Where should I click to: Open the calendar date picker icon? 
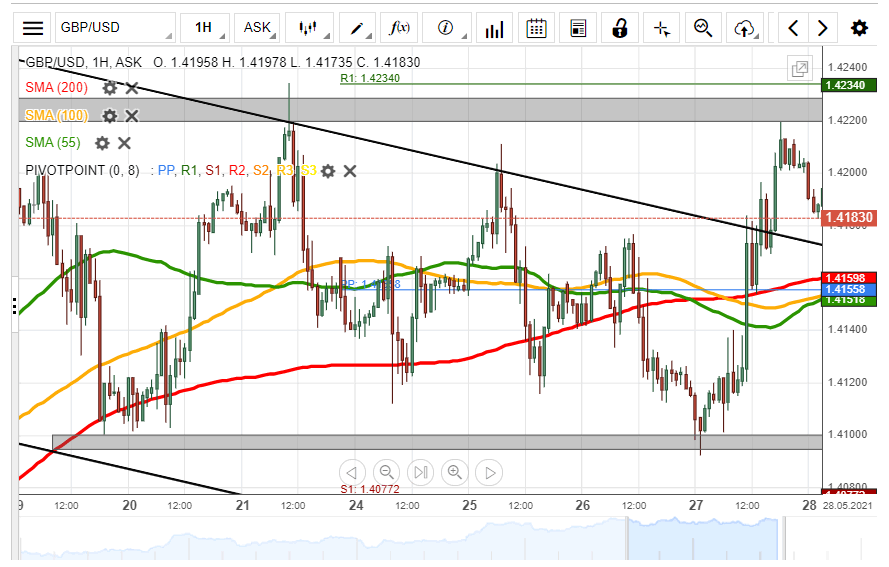[x=537, y=28]
